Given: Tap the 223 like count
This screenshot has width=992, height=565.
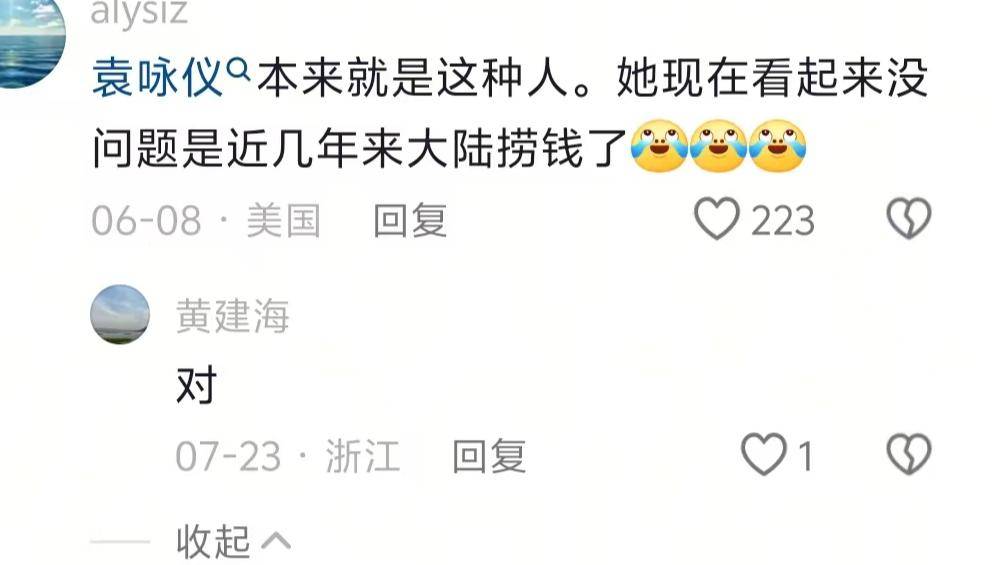Looking at the screenshot, I should click(x=783, y=221).
